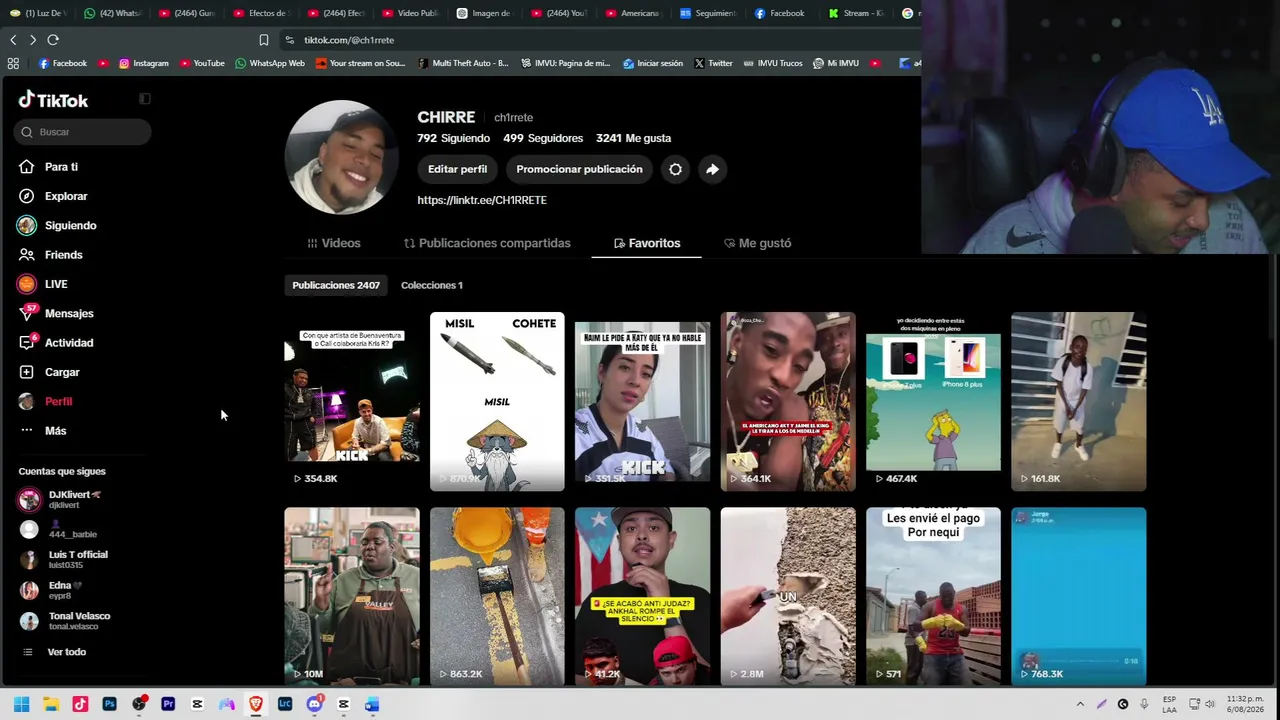
Task: Open the video with 10M views
Action: pos(352,596)
